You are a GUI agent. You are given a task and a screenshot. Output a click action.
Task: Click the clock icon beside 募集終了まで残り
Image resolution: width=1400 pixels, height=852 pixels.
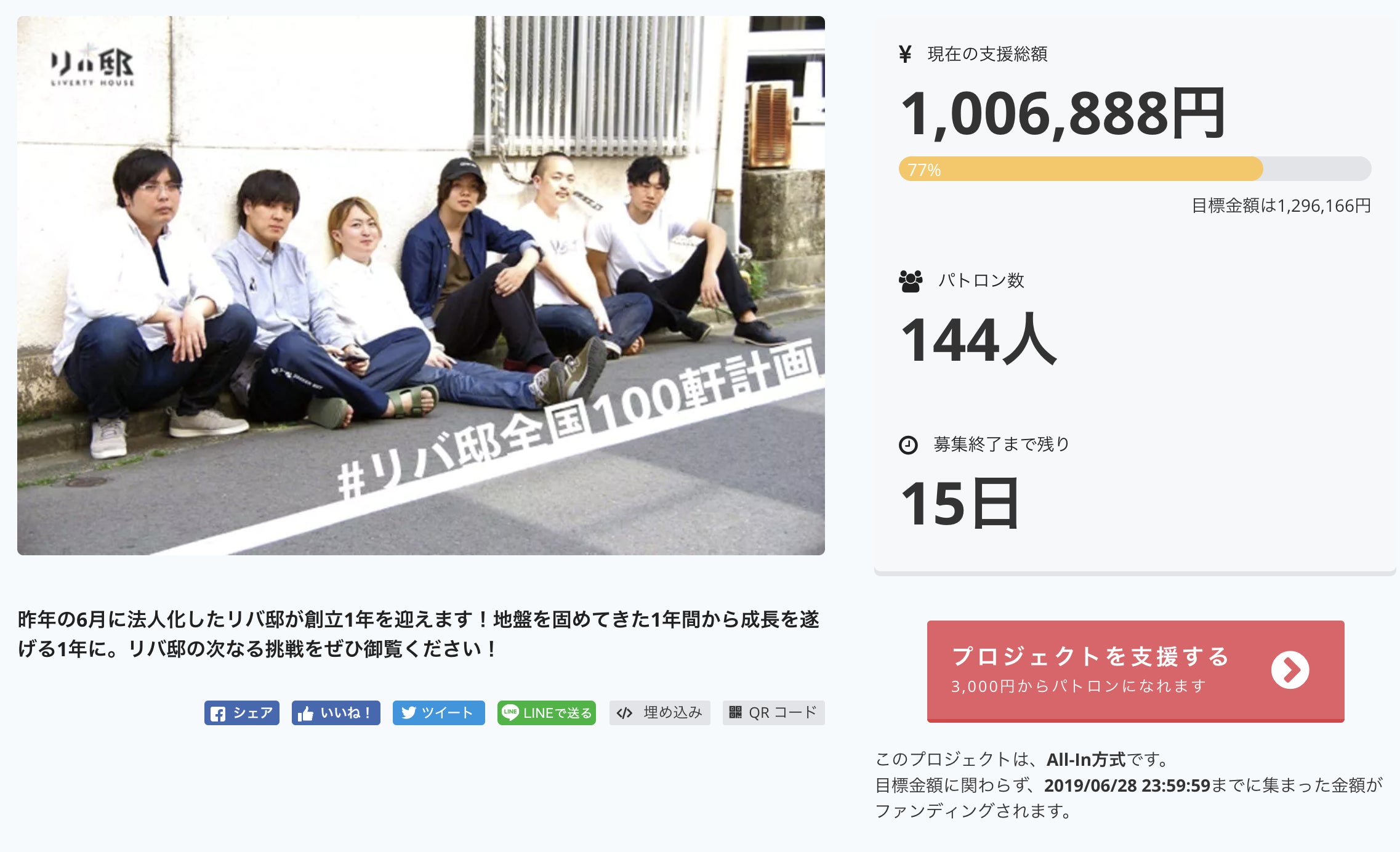click(908, 444)
